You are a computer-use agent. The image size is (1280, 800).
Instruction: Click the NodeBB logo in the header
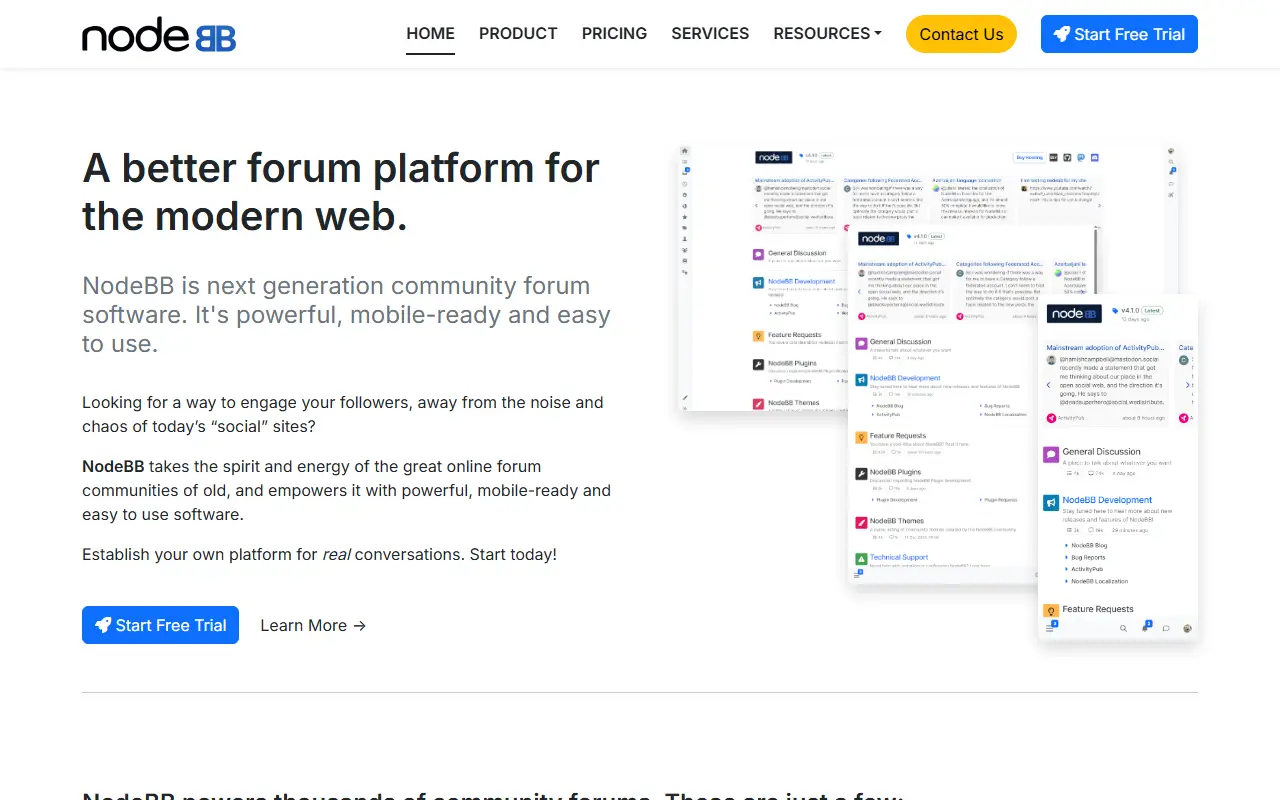(x=159, y=34)
